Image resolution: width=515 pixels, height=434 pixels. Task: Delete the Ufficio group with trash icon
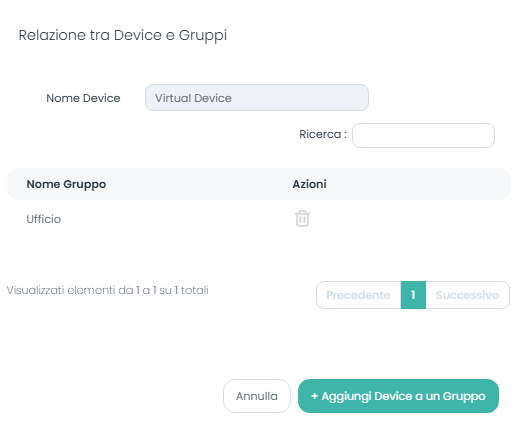pyautogui.click(x=302, y=219)
